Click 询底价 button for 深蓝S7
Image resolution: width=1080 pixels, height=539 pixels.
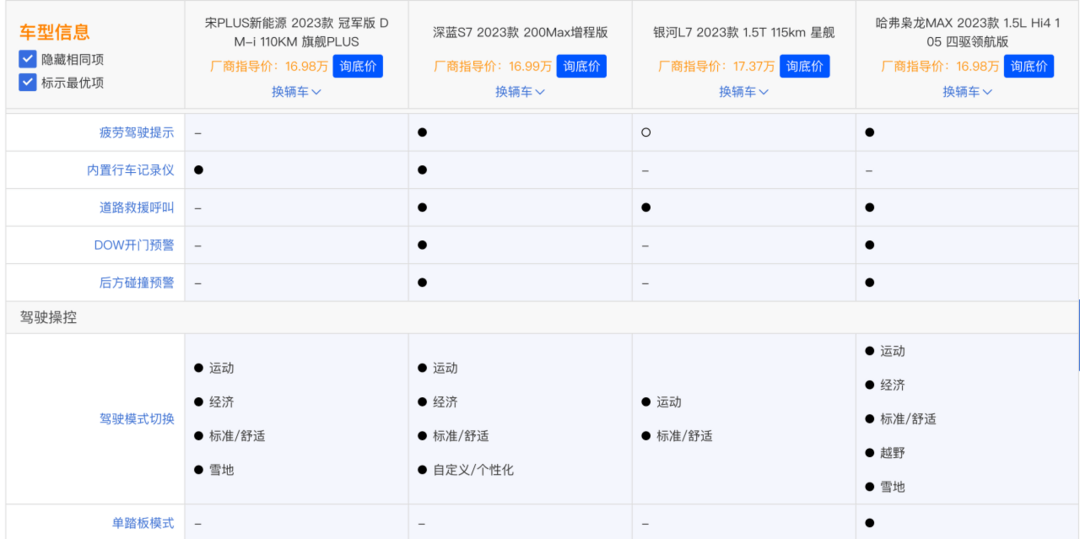click(581, 66)
